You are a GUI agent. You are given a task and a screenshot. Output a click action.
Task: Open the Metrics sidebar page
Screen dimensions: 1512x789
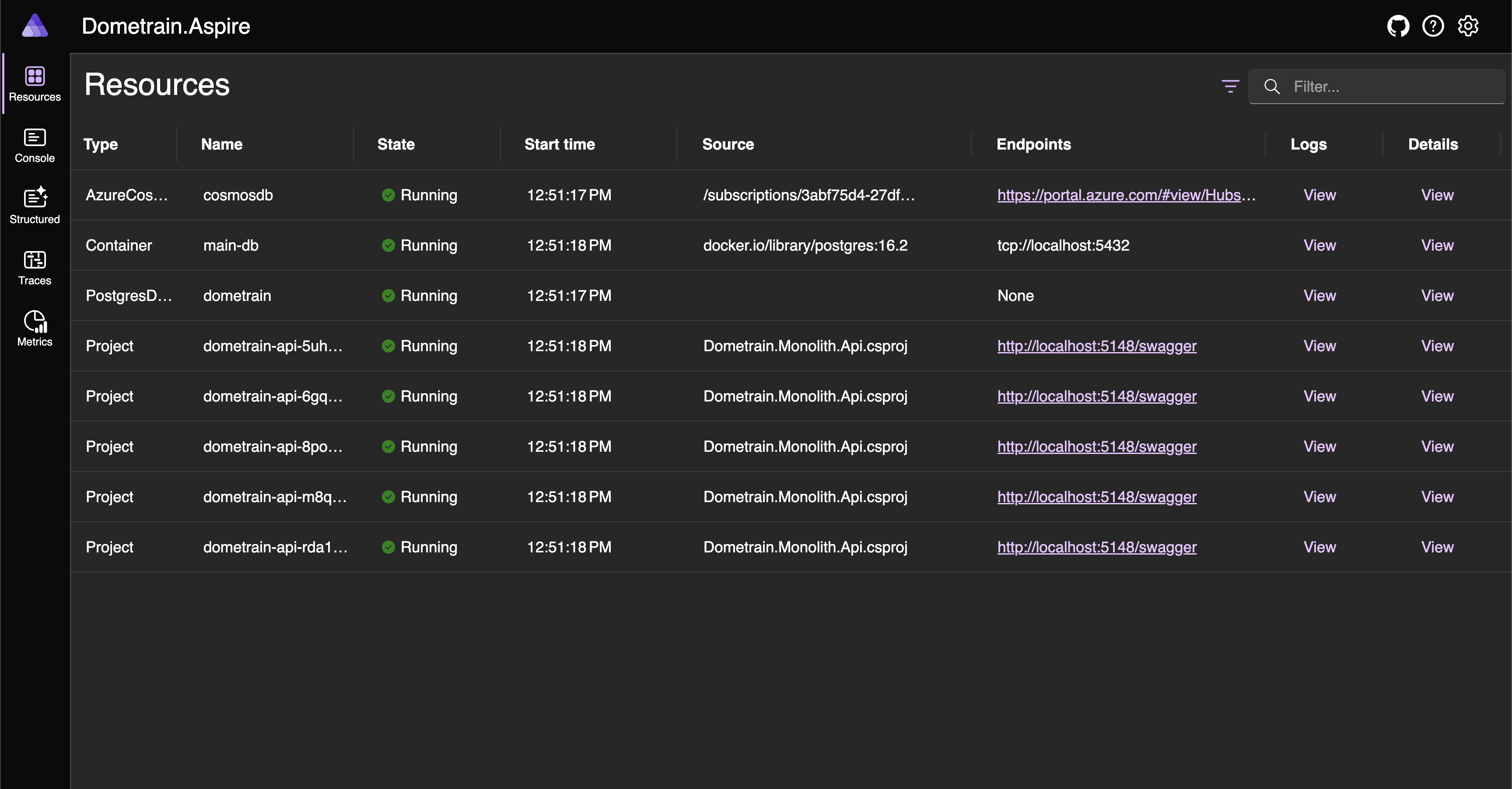[35, 328]
